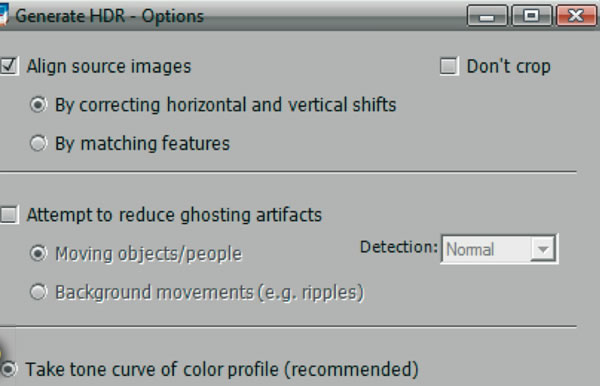Click the Don't crop label text
This screenshot has width=600, height=386.
509,67
